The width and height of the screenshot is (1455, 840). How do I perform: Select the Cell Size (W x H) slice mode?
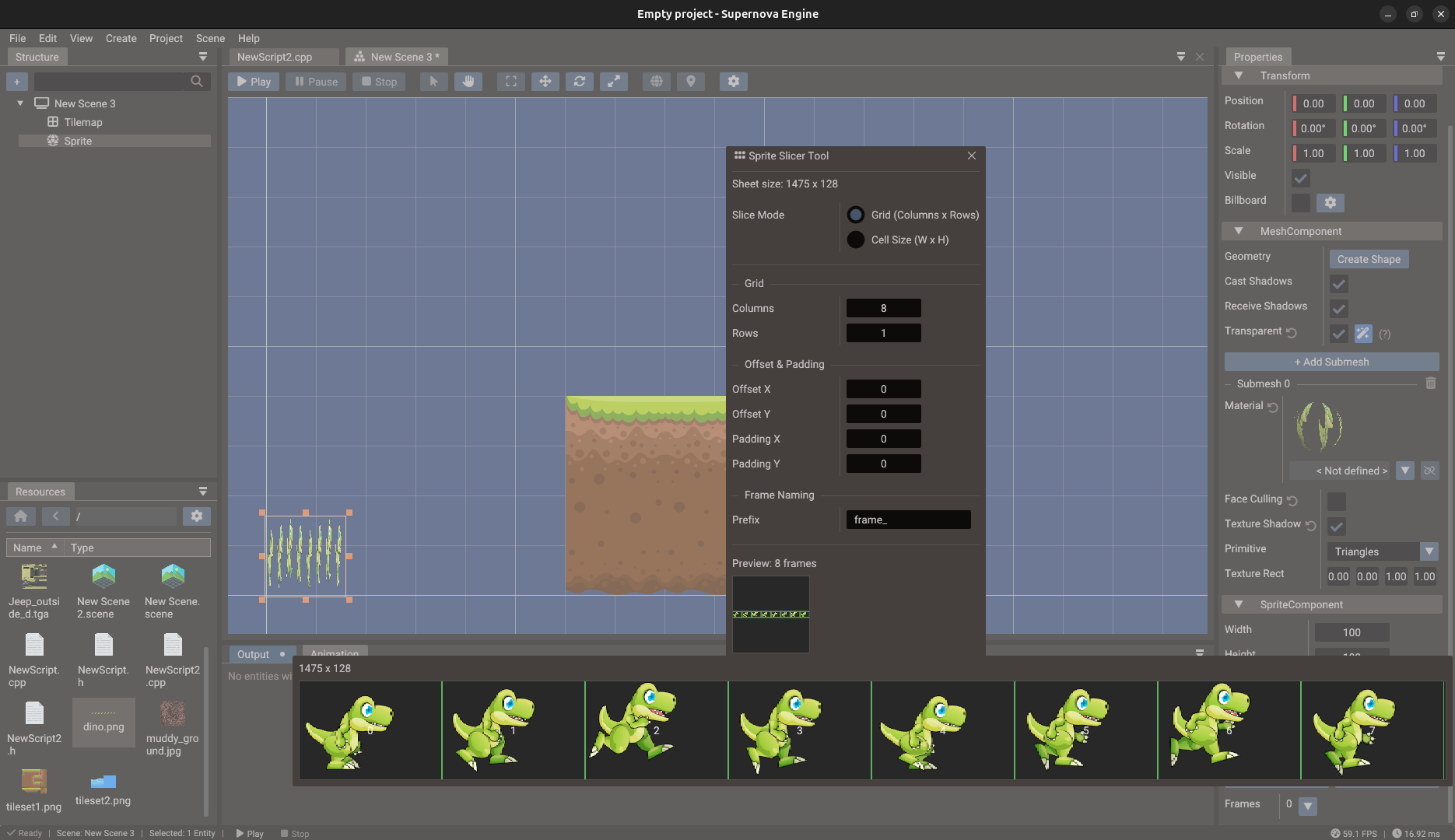click(855, 240)
